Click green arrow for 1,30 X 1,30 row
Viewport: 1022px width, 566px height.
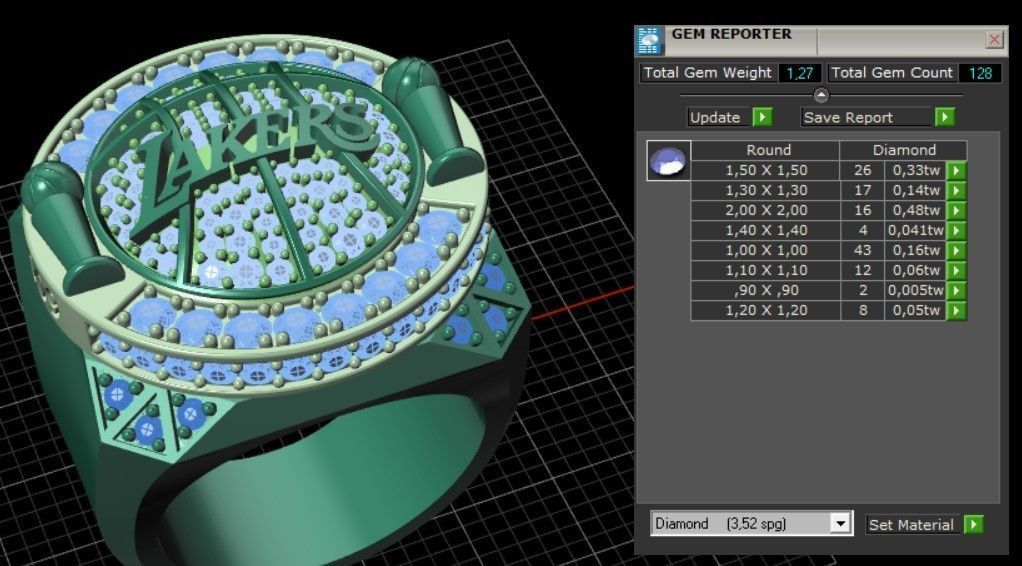click(956, 191)
